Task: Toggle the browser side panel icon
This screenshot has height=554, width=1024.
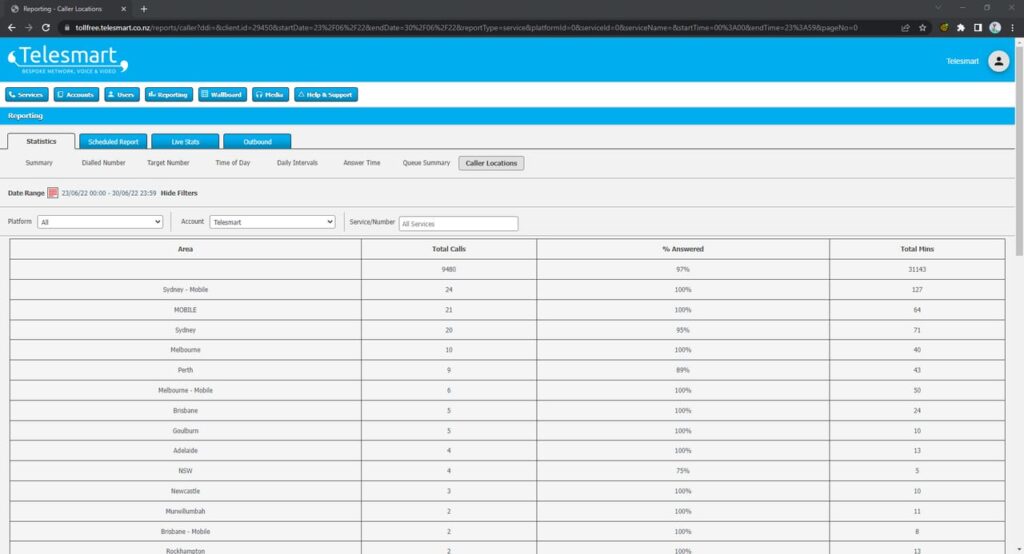Action: 978,27
